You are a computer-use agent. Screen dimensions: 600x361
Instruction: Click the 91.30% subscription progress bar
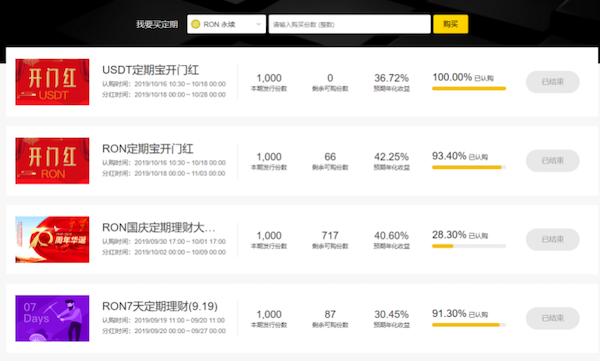(x=469, y=325)
